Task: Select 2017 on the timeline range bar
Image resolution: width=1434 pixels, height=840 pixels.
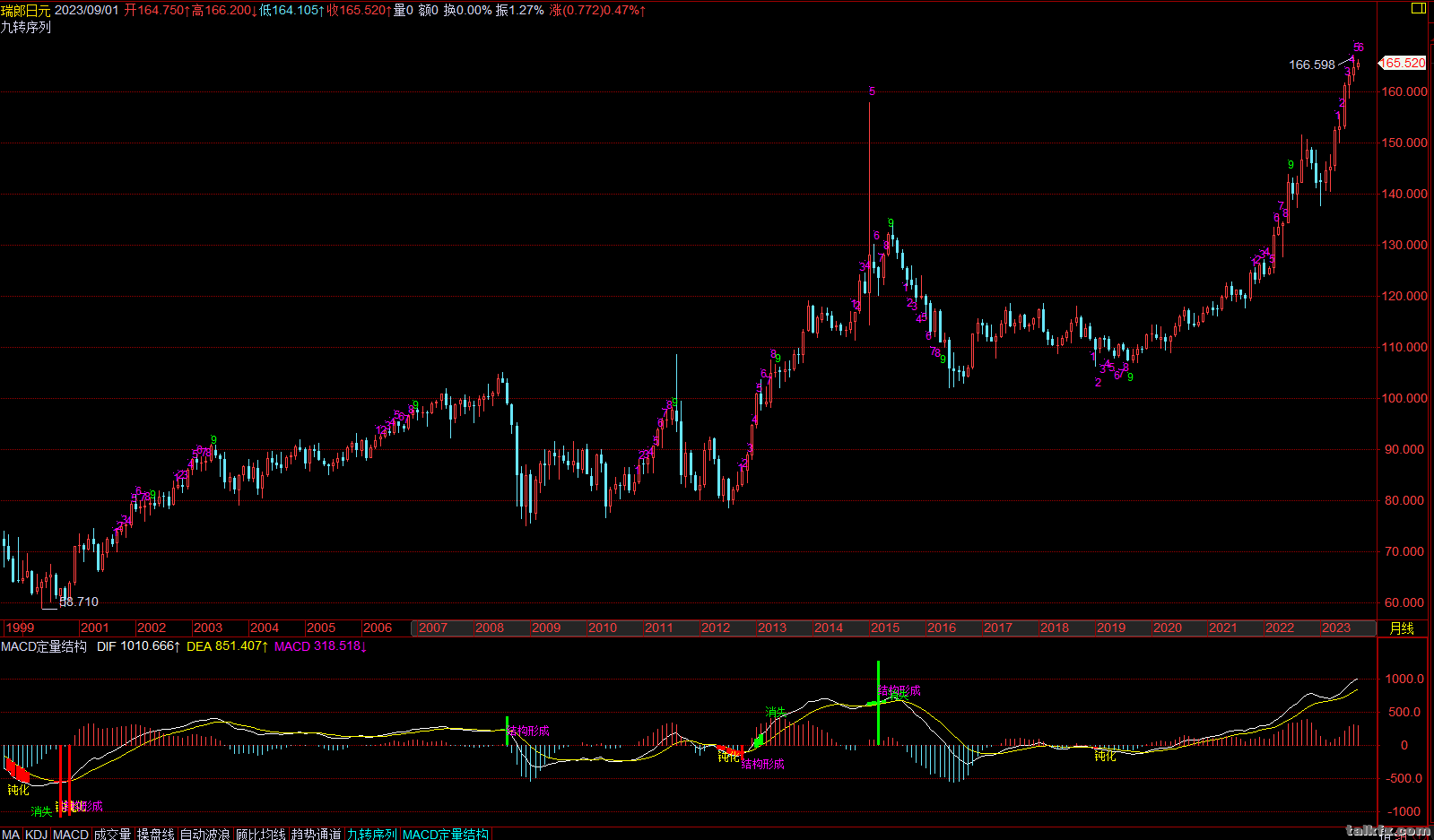Action: pos(998,628)
